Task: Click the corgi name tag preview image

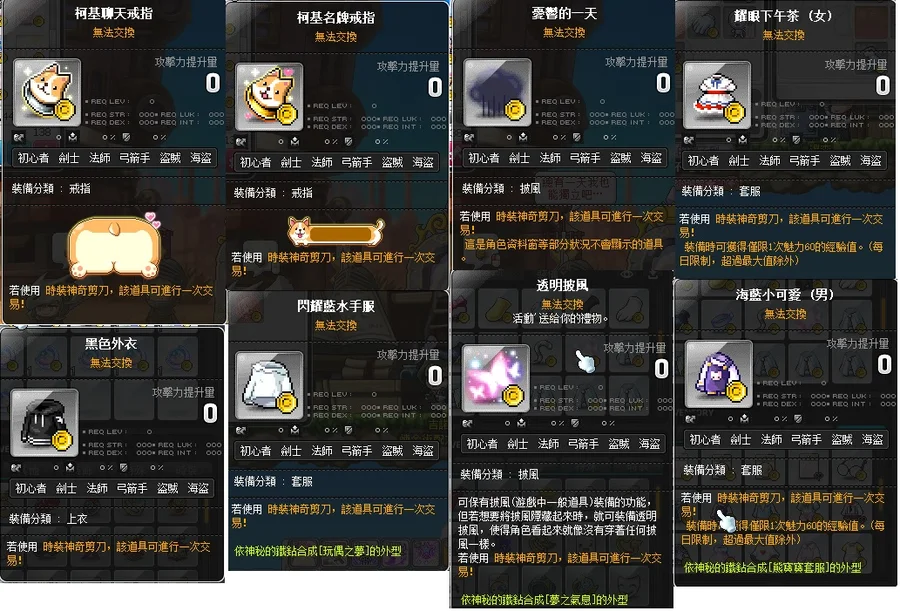Action: 336,231
